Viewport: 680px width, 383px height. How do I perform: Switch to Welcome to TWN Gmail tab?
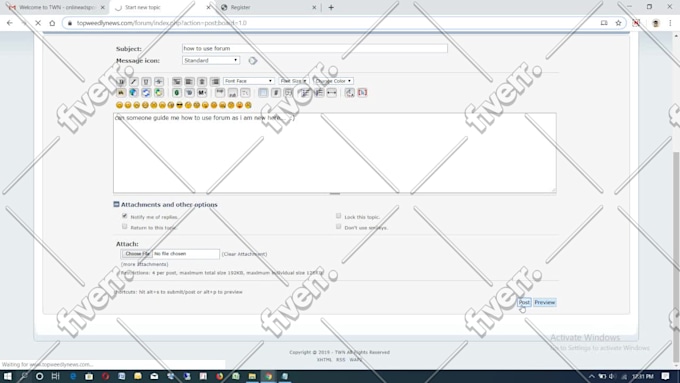tap(56, 7)
